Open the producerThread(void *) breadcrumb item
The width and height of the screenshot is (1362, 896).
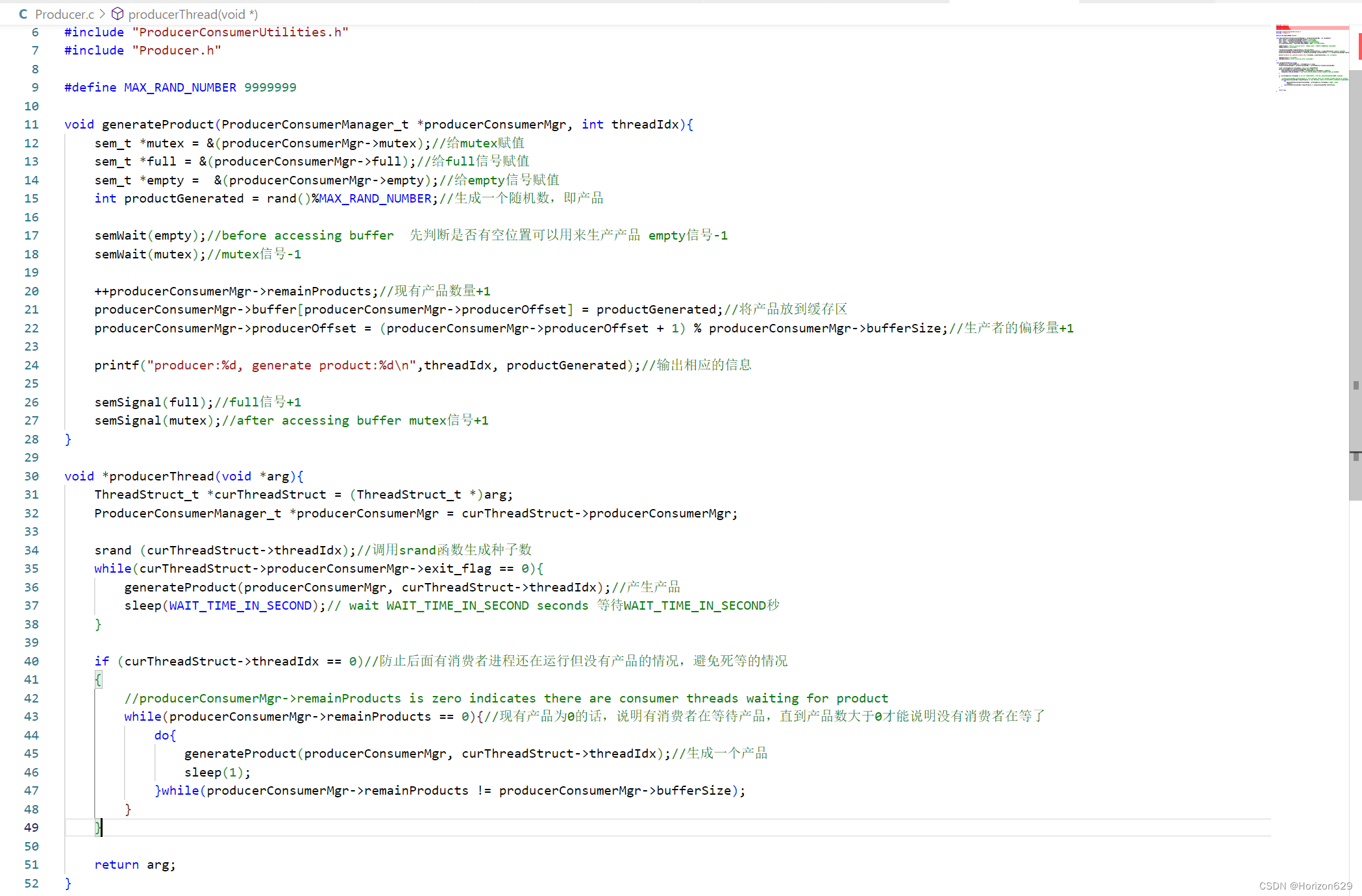(x=193, y=14)
